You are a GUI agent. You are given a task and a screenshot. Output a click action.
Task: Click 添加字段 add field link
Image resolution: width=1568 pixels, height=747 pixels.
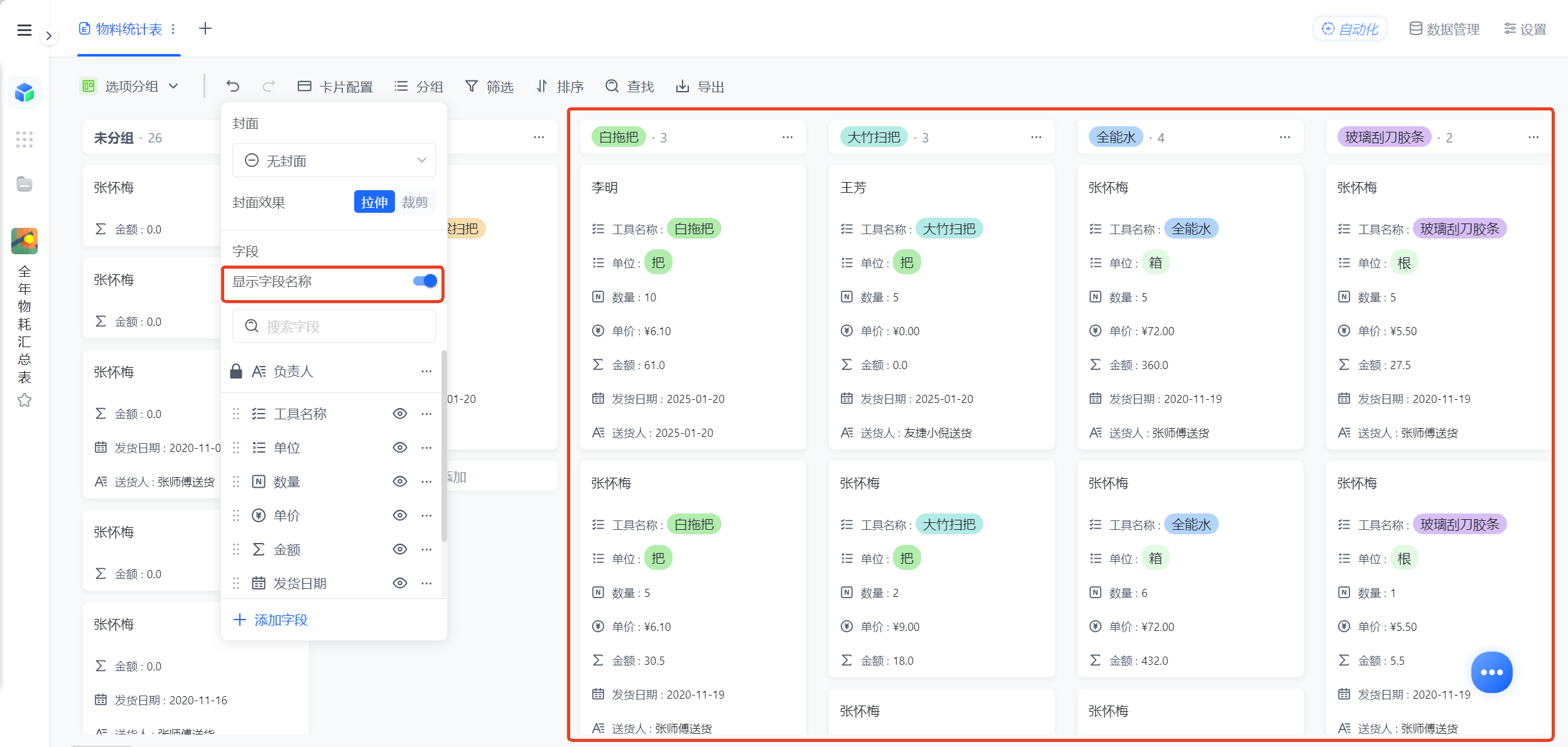coord(271,620)
